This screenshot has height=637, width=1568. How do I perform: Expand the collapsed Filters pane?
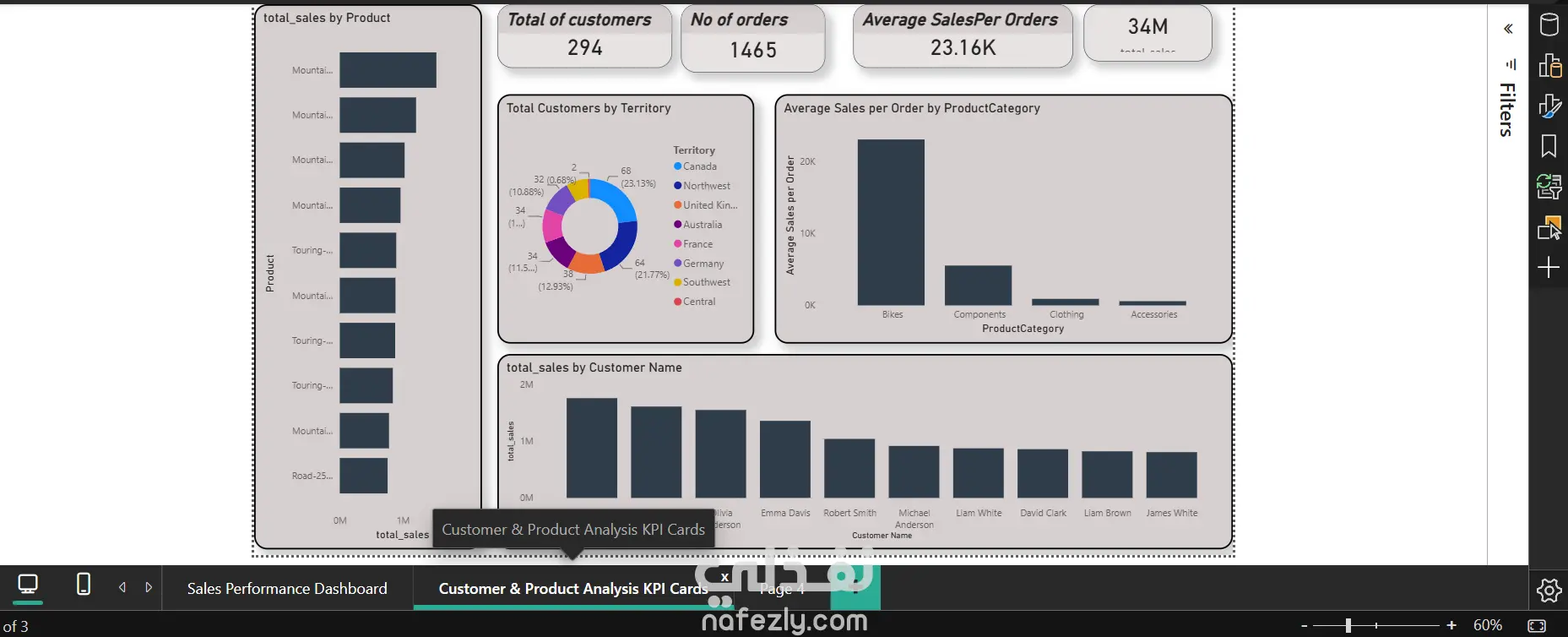pyautogui.click(x=1508, y=29)
